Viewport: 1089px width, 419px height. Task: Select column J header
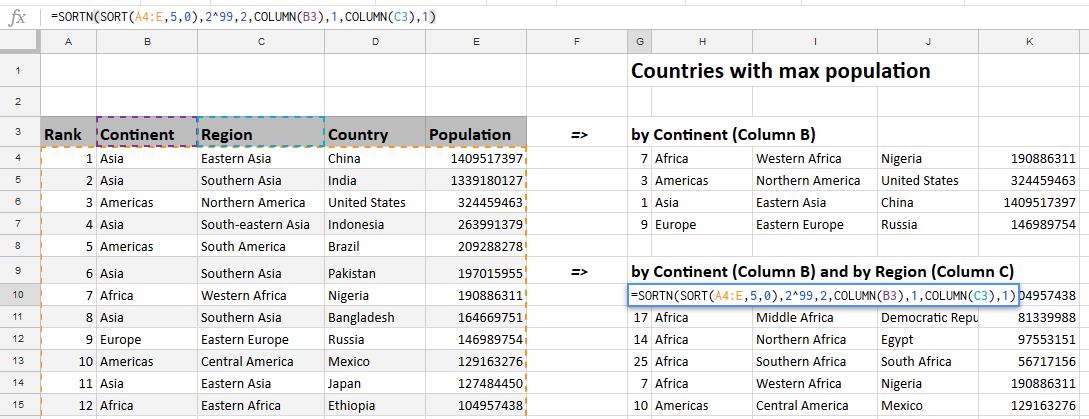coord(928,42)
